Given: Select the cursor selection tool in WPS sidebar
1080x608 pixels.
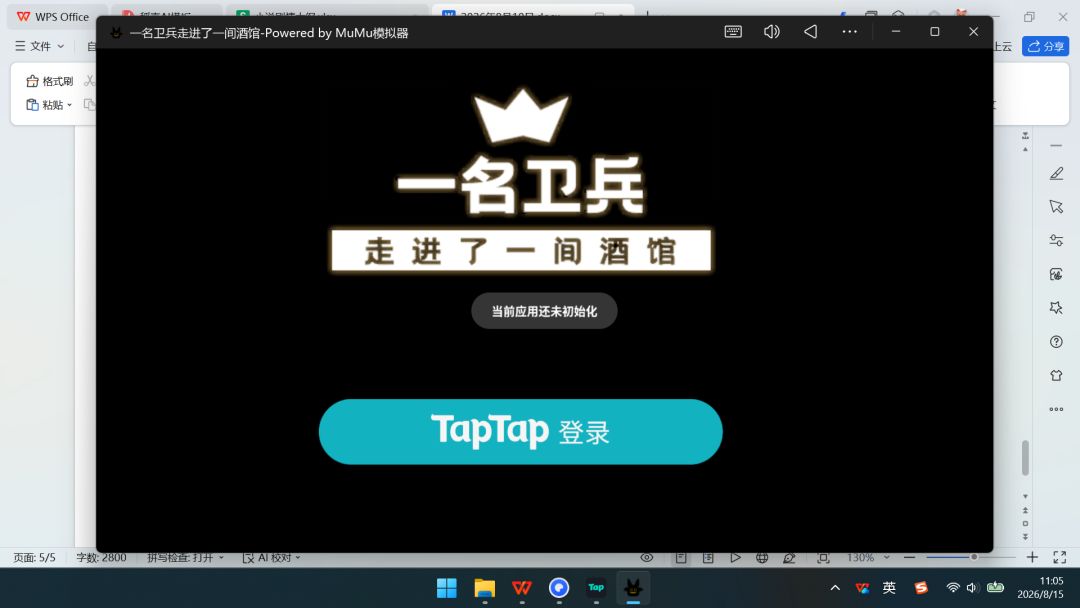Looking at the screenshot, I should 1056,207.
